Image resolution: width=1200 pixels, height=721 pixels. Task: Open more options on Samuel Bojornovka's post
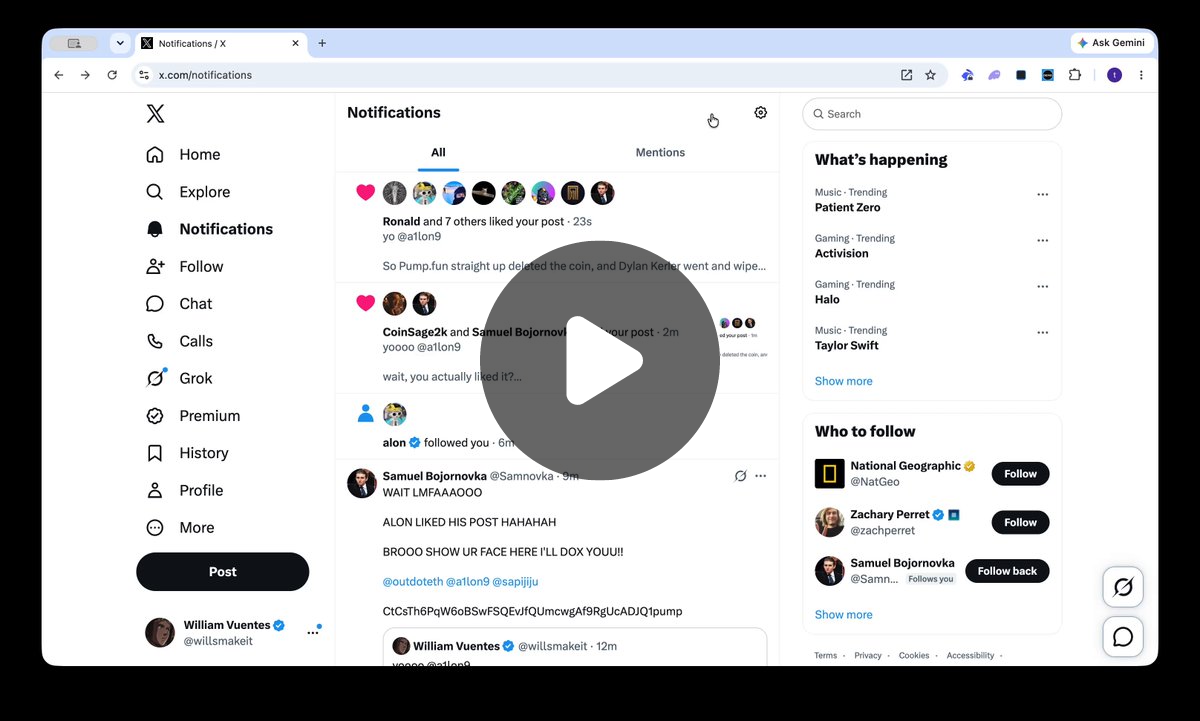[x=761, y=476]
